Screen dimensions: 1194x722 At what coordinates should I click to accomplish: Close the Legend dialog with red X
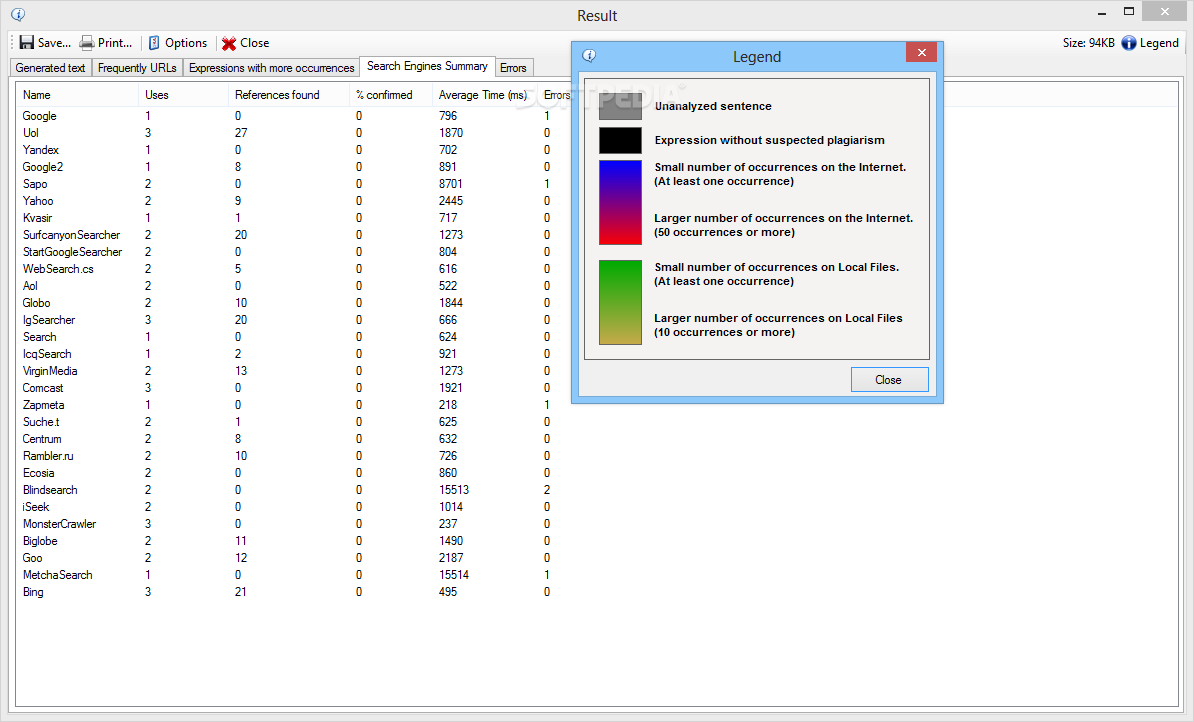921,52
